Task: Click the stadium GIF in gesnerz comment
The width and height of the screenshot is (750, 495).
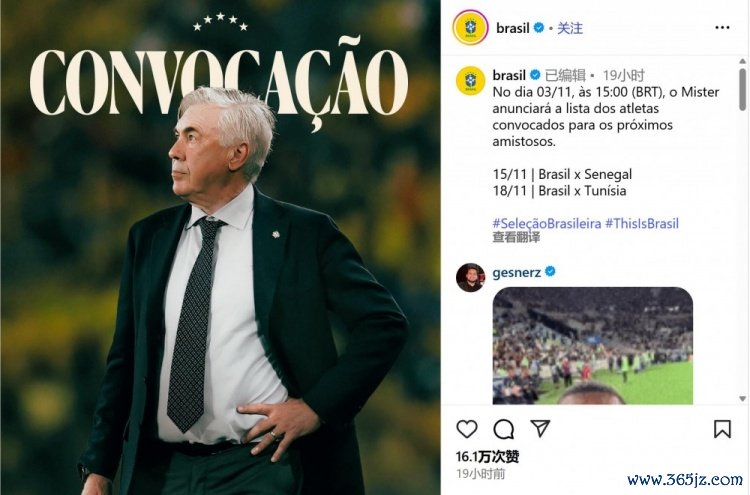Action: tap(593, 346)
